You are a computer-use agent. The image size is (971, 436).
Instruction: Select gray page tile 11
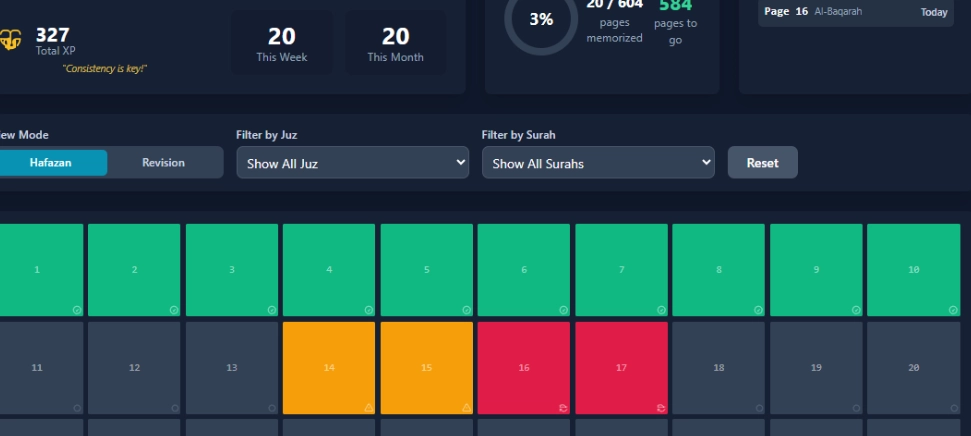point(40,368)
